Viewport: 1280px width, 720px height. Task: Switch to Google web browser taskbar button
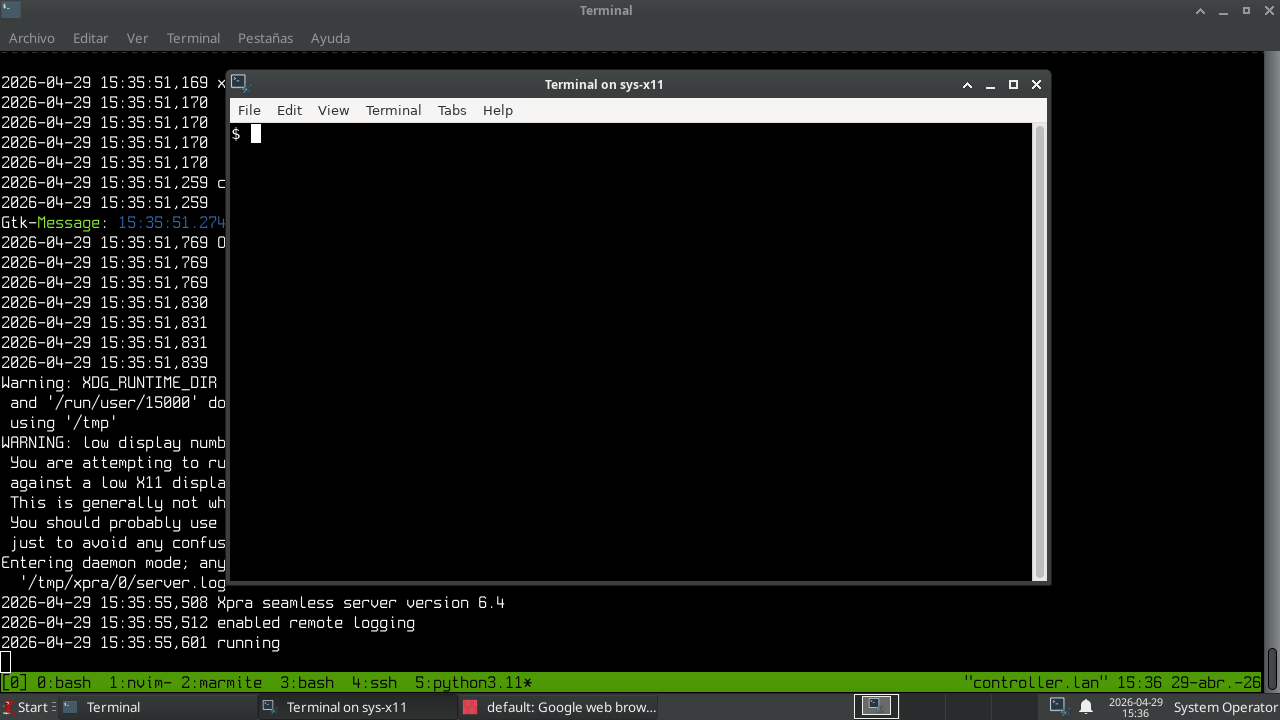pos(560,707)
